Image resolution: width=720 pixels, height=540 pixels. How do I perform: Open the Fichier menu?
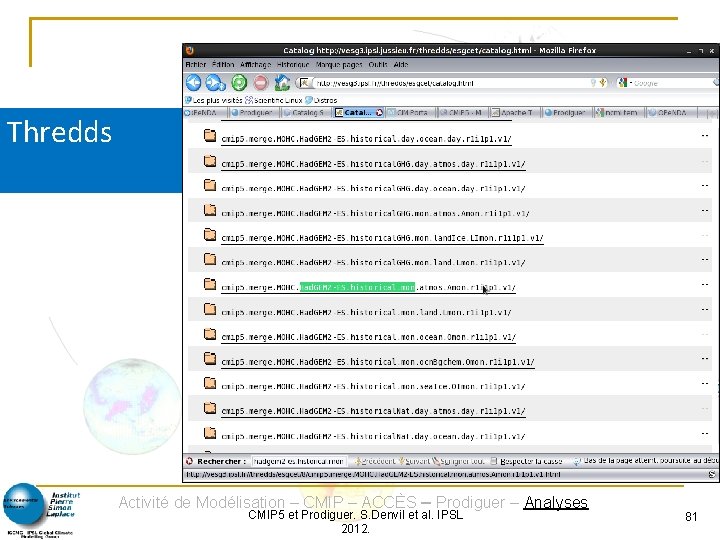(x=196, y=65)
